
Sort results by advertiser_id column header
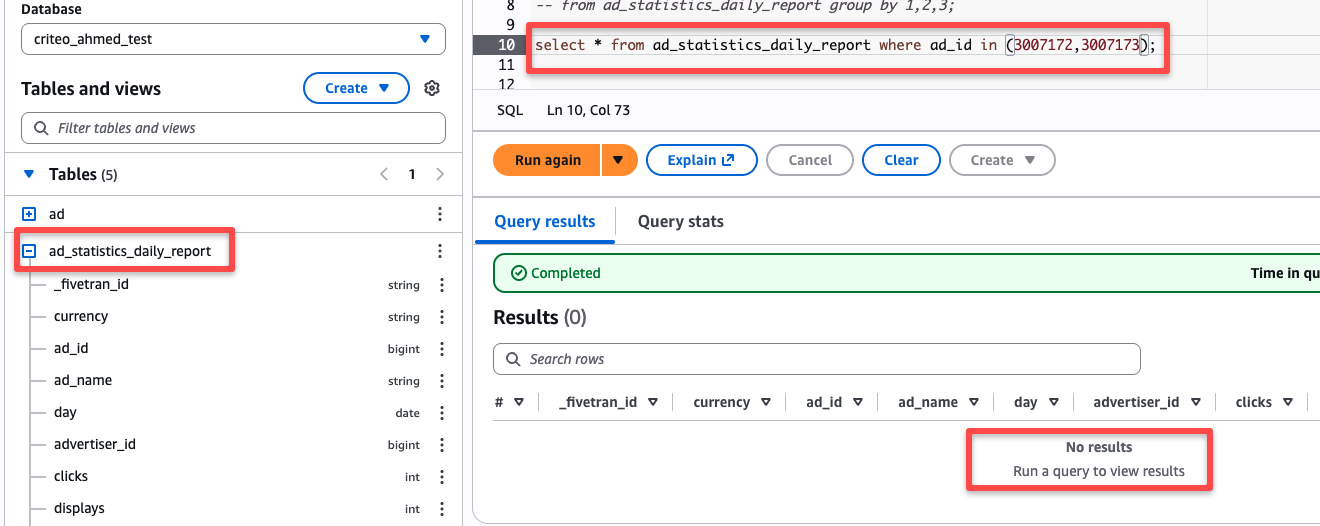pyautogui.click(x=1195, y=402)
